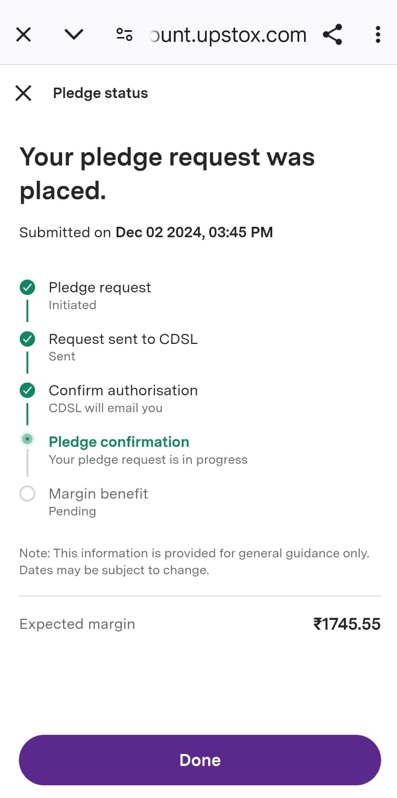Image resolution: width=397 pixels, height=798 pixels.
Task: Close the browser tab with the X icon
Action: (x=23, y=35)
